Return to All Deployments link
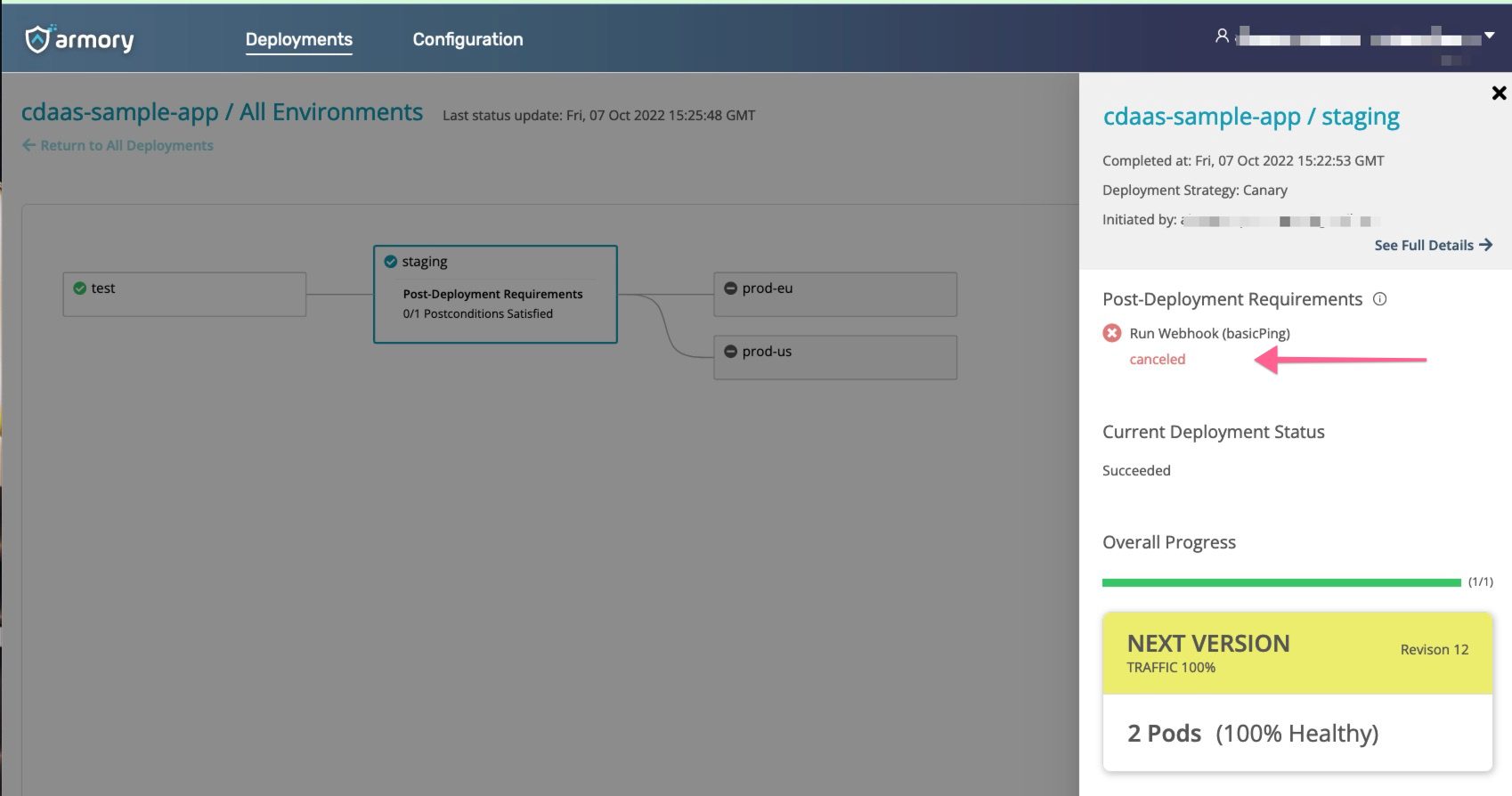Screen dimensions: 1512x796 click(126, 145)
